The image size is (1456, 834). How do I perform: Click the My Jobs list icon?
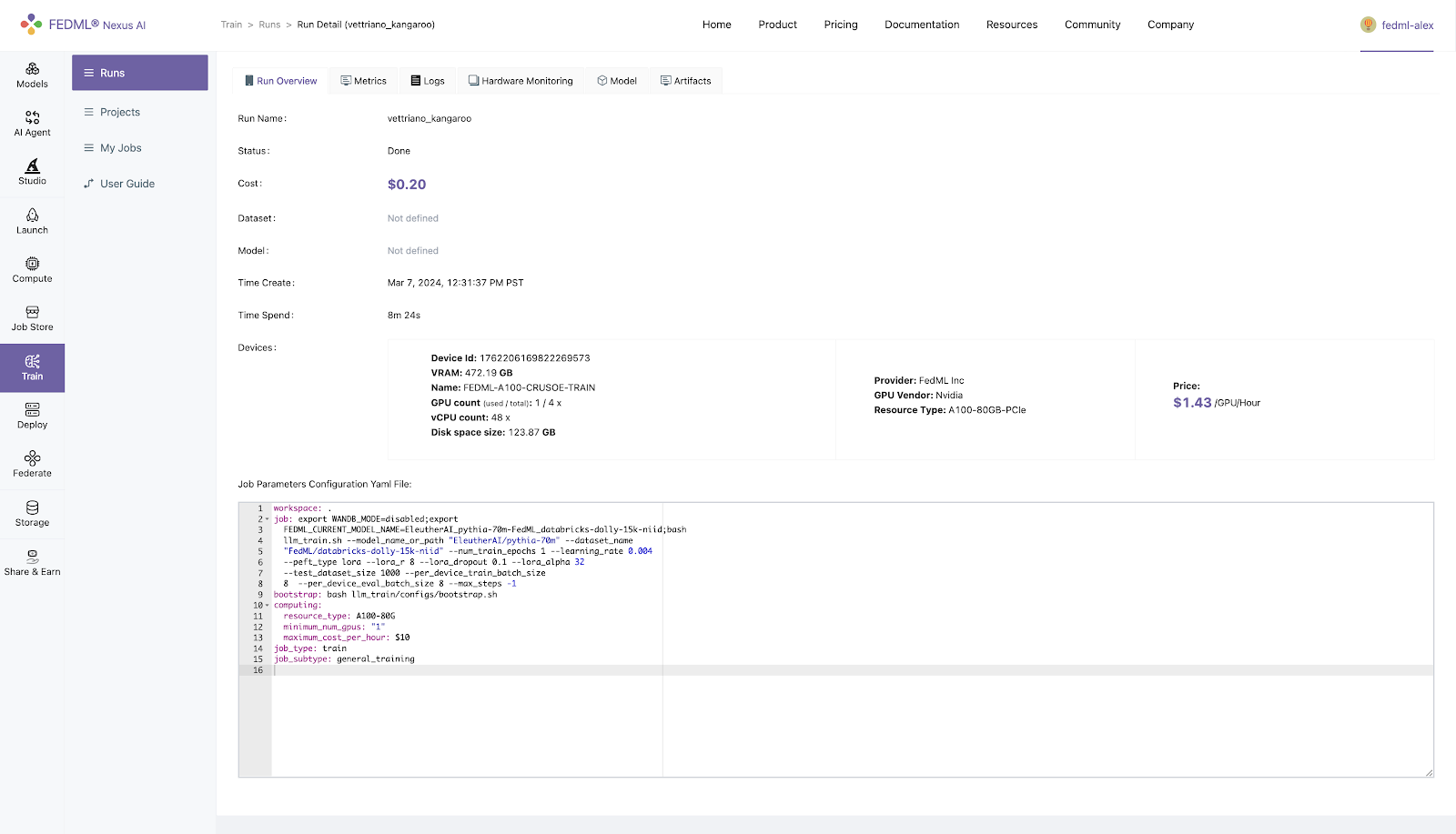point(89,147)
